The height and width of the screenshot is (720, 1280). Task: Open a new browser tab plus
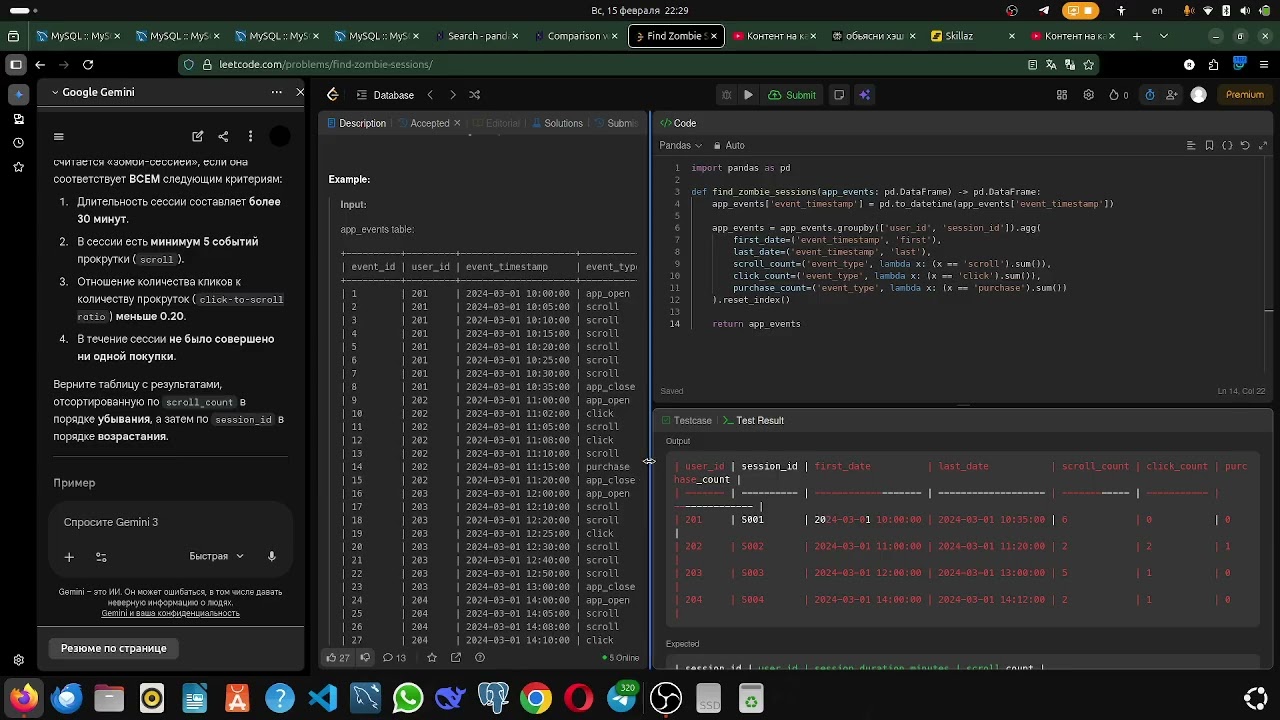[x=1136, y=36]
